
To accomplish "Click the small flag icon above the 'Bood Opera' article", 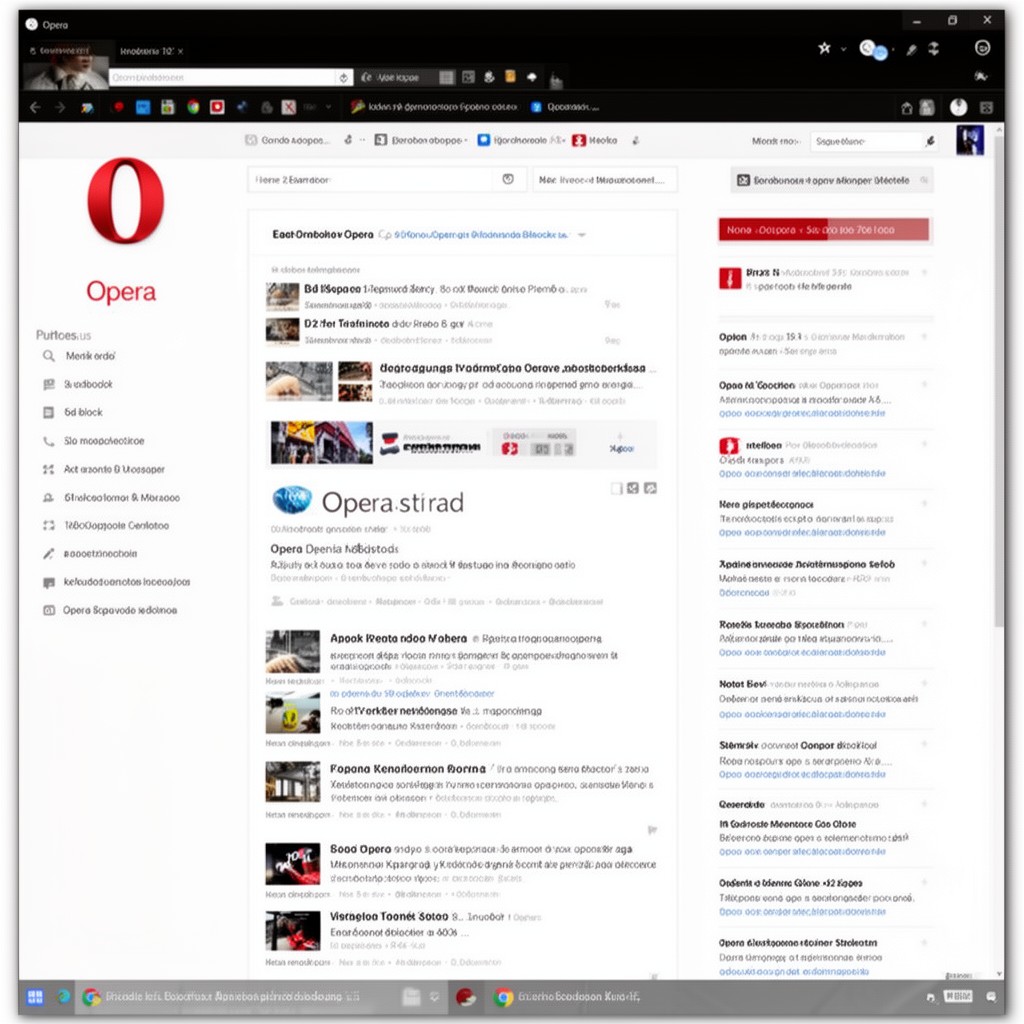I will click(x=652, y=830).
